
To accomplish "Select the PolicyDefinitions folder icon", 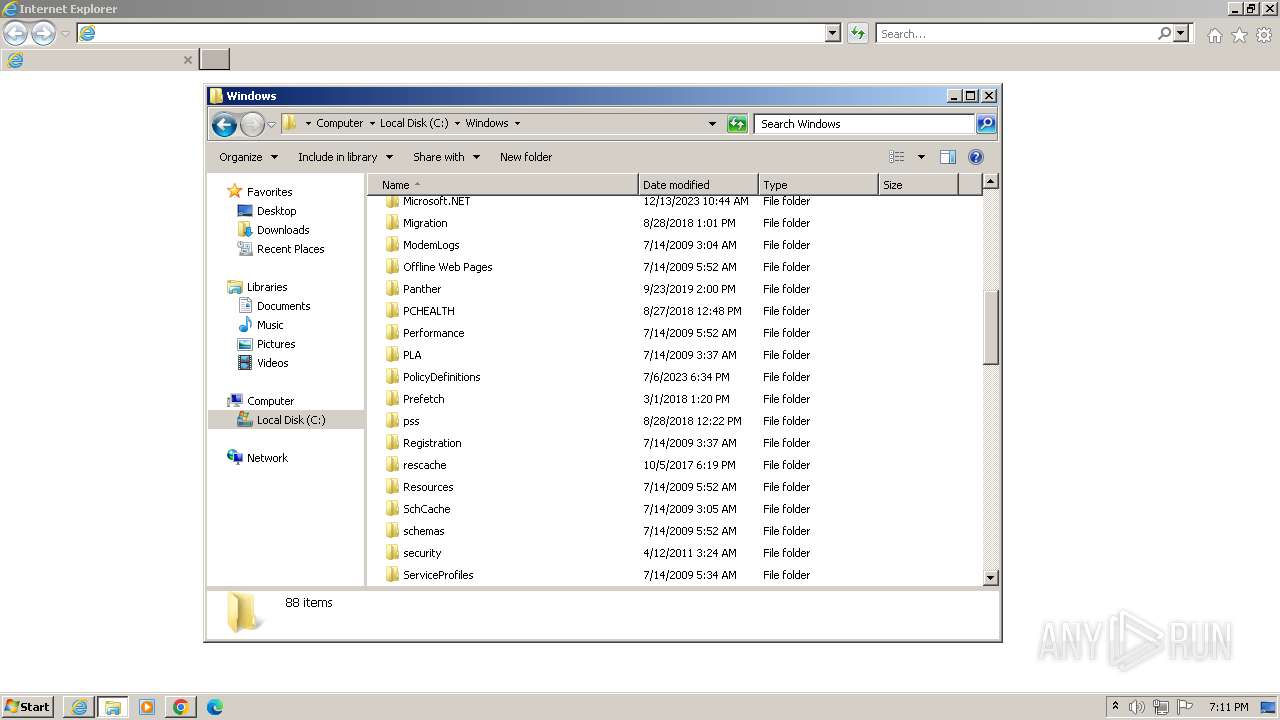I will pos(392,377).
